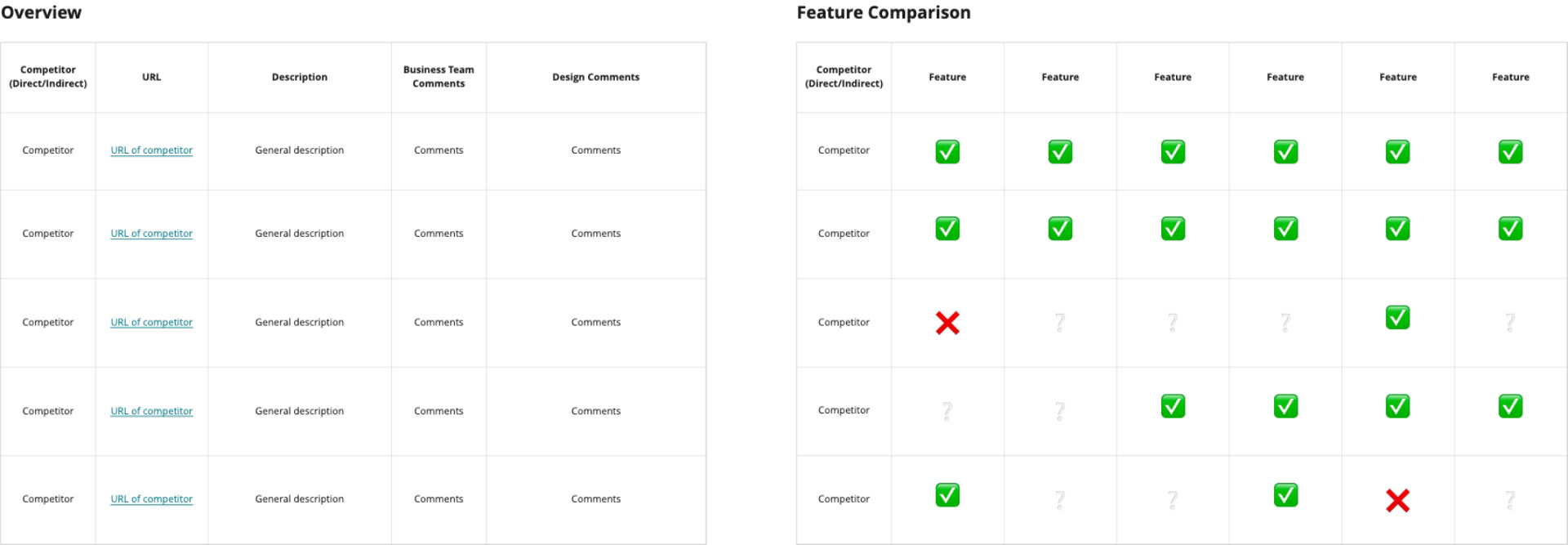Open the third row URL of competitor link
1568x545 pixels.
(152, 323)
